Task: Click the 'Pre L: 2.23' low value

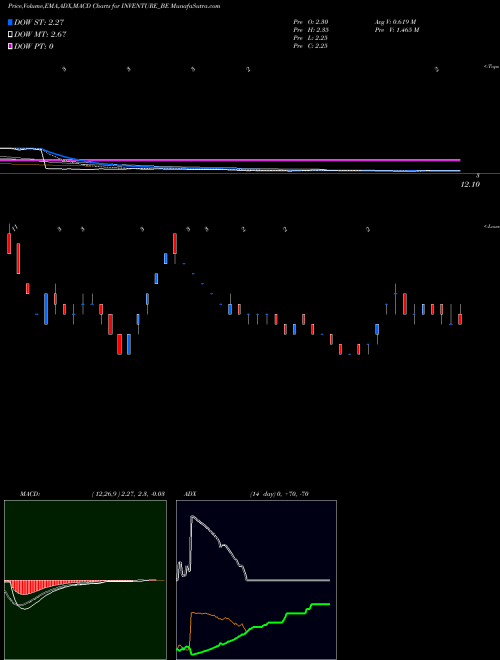Action: pyautogui.click(x=311, y=38)
